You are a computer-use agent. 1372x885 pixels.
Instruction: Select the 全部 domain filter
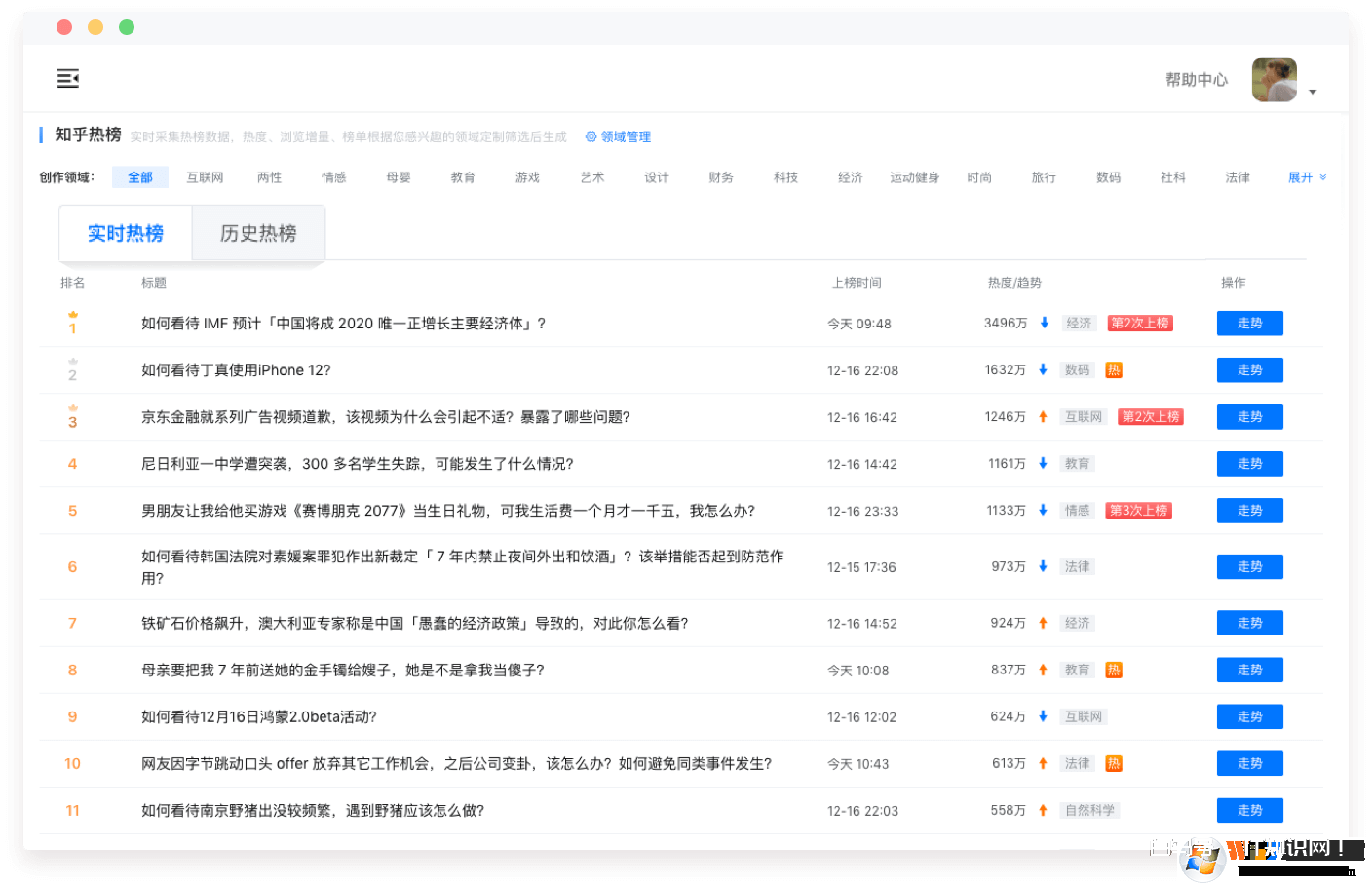tap(140, 177)
